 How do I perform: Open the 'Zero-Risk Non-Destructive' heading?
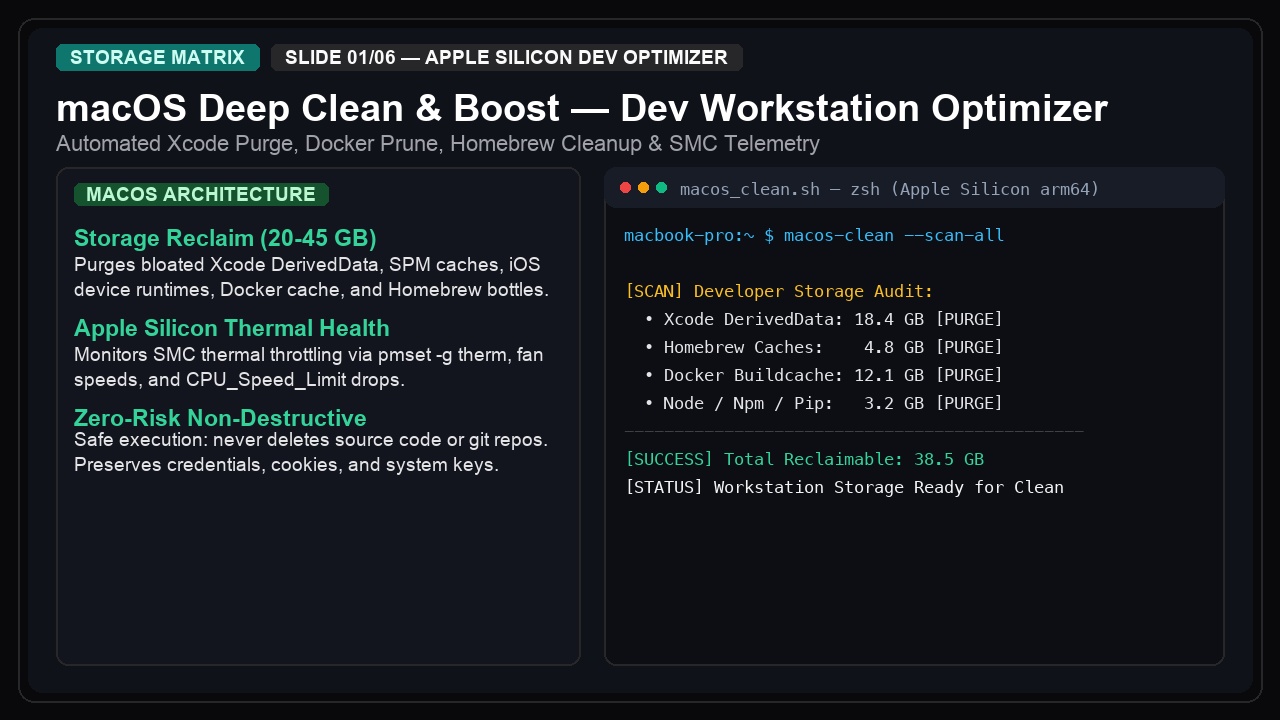pyautogui.click(x=220, y=418)
